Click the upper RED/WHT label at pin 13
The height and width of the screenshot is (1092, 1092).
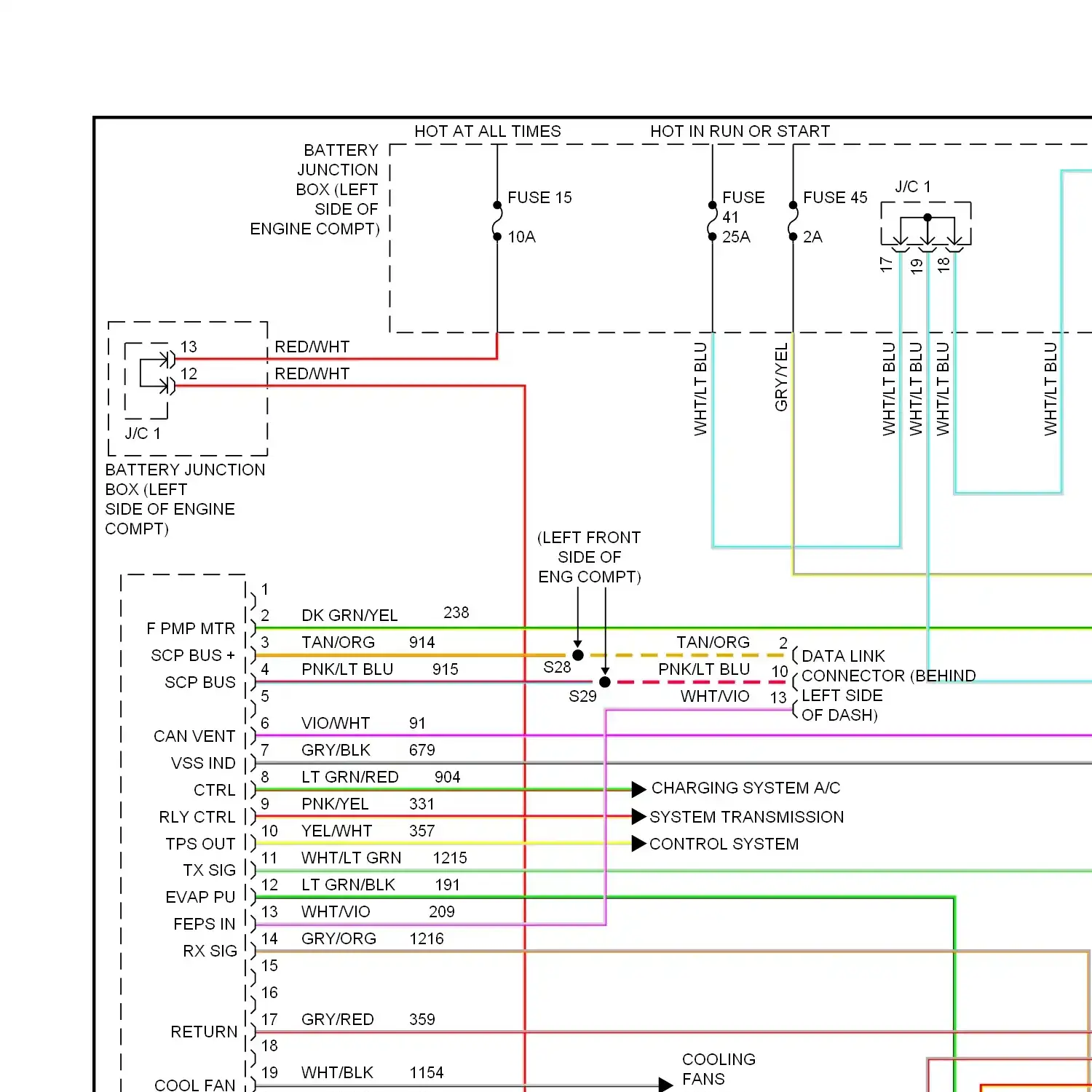click(x=312, y=347)
